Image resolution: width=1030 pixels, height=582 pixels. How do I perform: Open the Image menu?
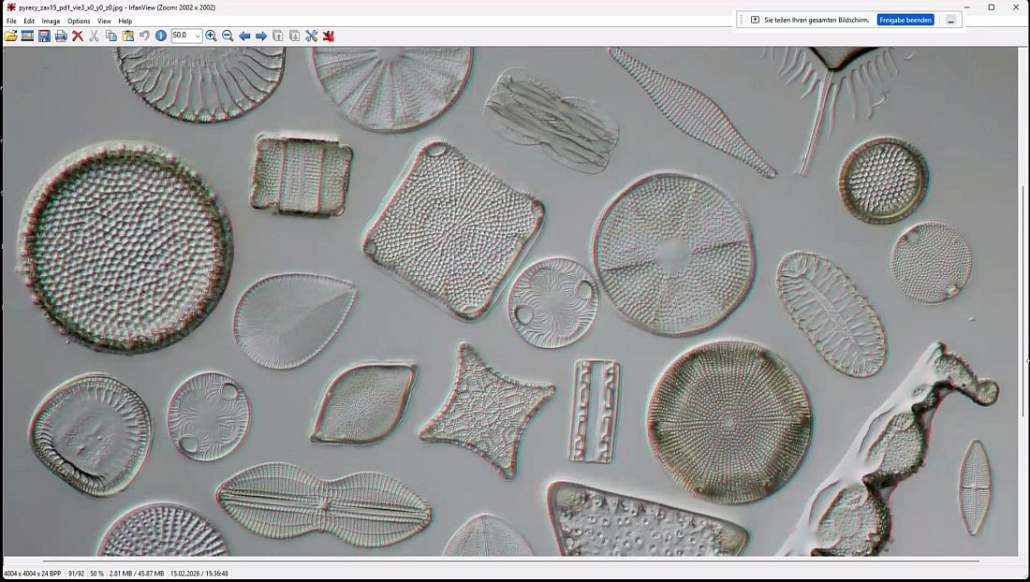coord(51,21)
